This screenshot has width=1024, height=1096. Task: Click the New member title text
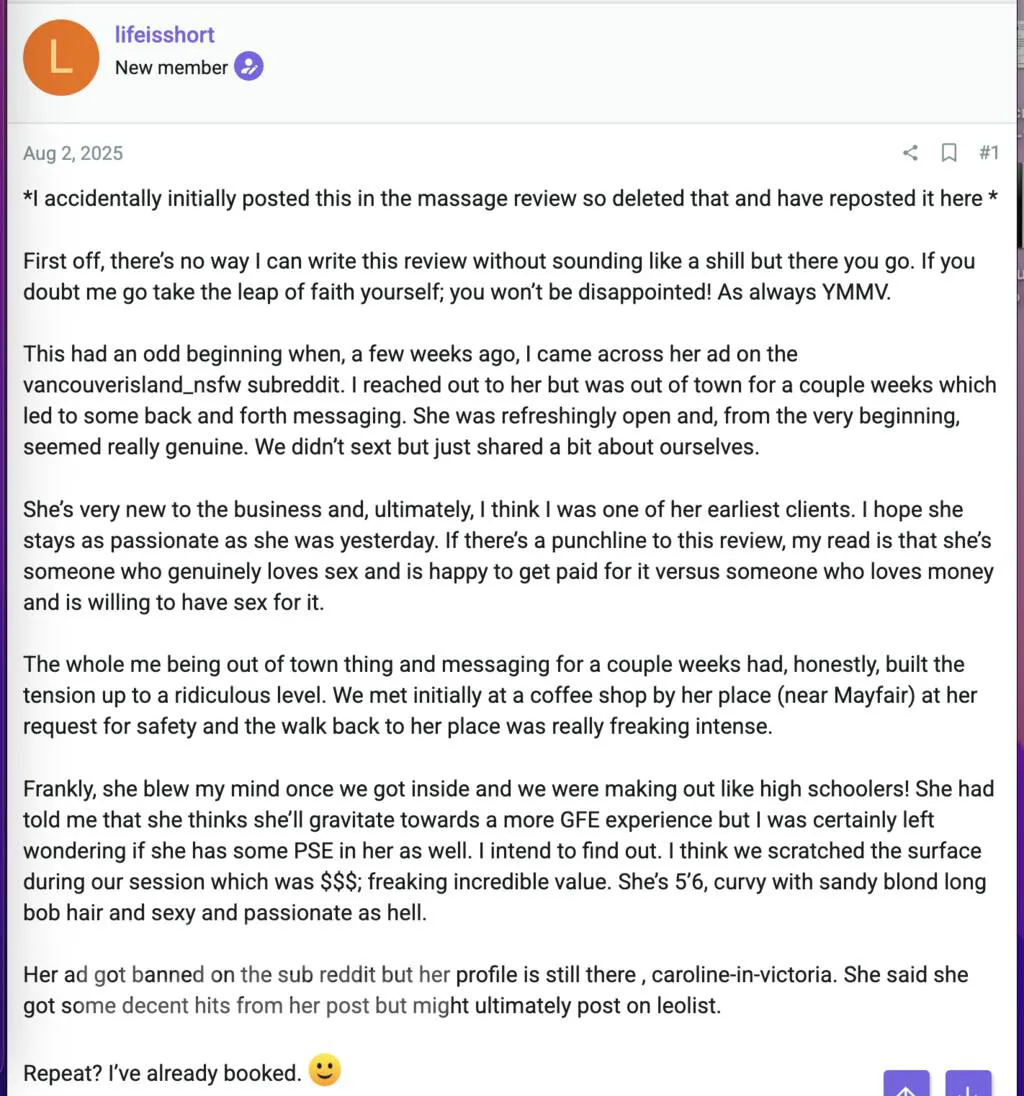[x=171, y=68]
